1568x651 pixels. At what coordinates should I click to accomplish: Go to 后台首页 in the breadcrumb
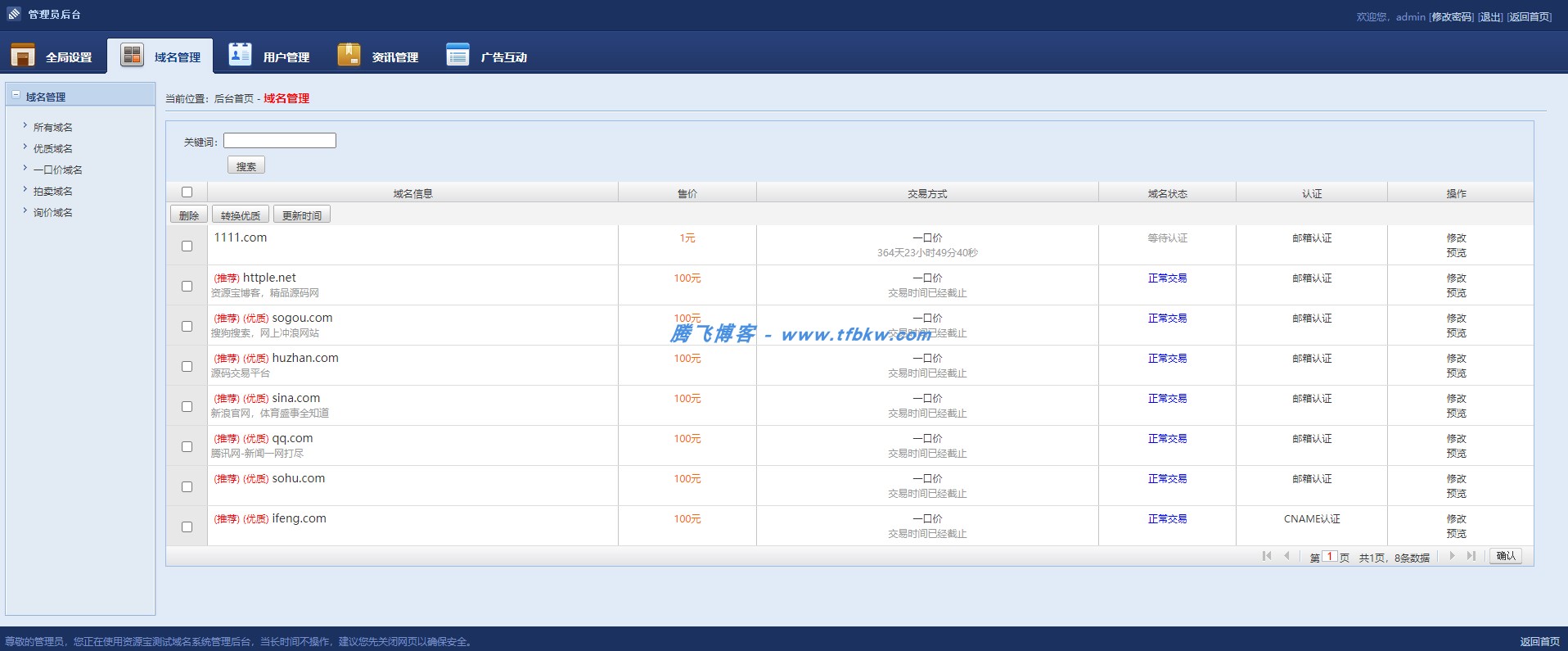[x=234, y=98]
